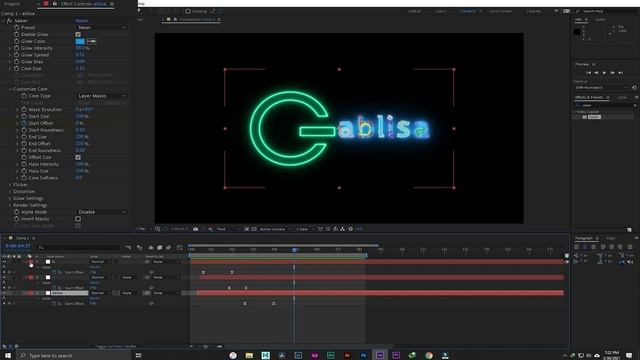Toggle visibility eye of the ablisa layer
This screenshot has height=360, width=640.
tap(4, 293)
